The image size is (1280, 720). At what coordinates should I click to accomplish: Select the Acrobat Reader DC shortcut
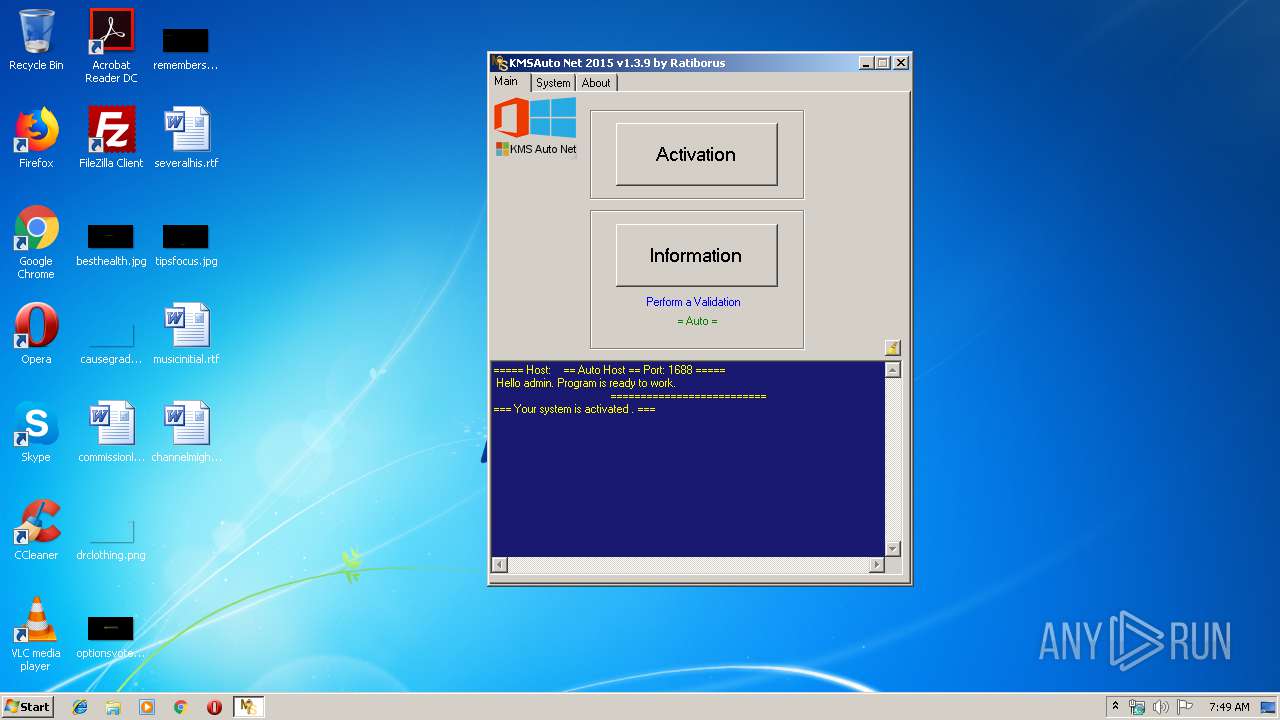111,46
